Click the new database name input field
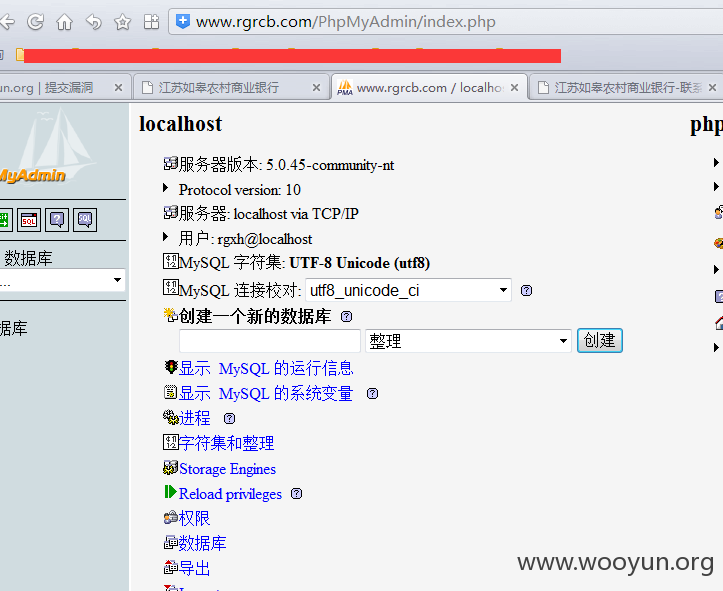The width and height of the screenshot is (723, 591). (270, 341)
